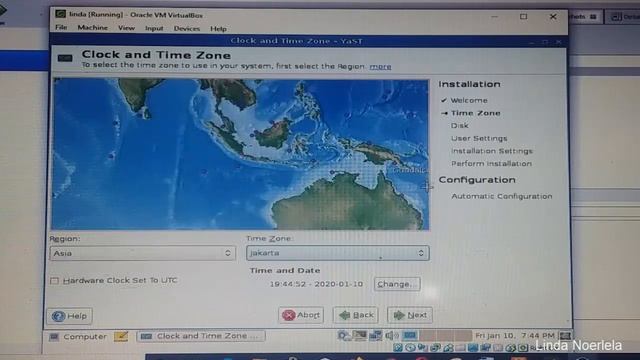Screen dimensions: 640x360
Task: Open the File menu
Action: pos(61,28)
